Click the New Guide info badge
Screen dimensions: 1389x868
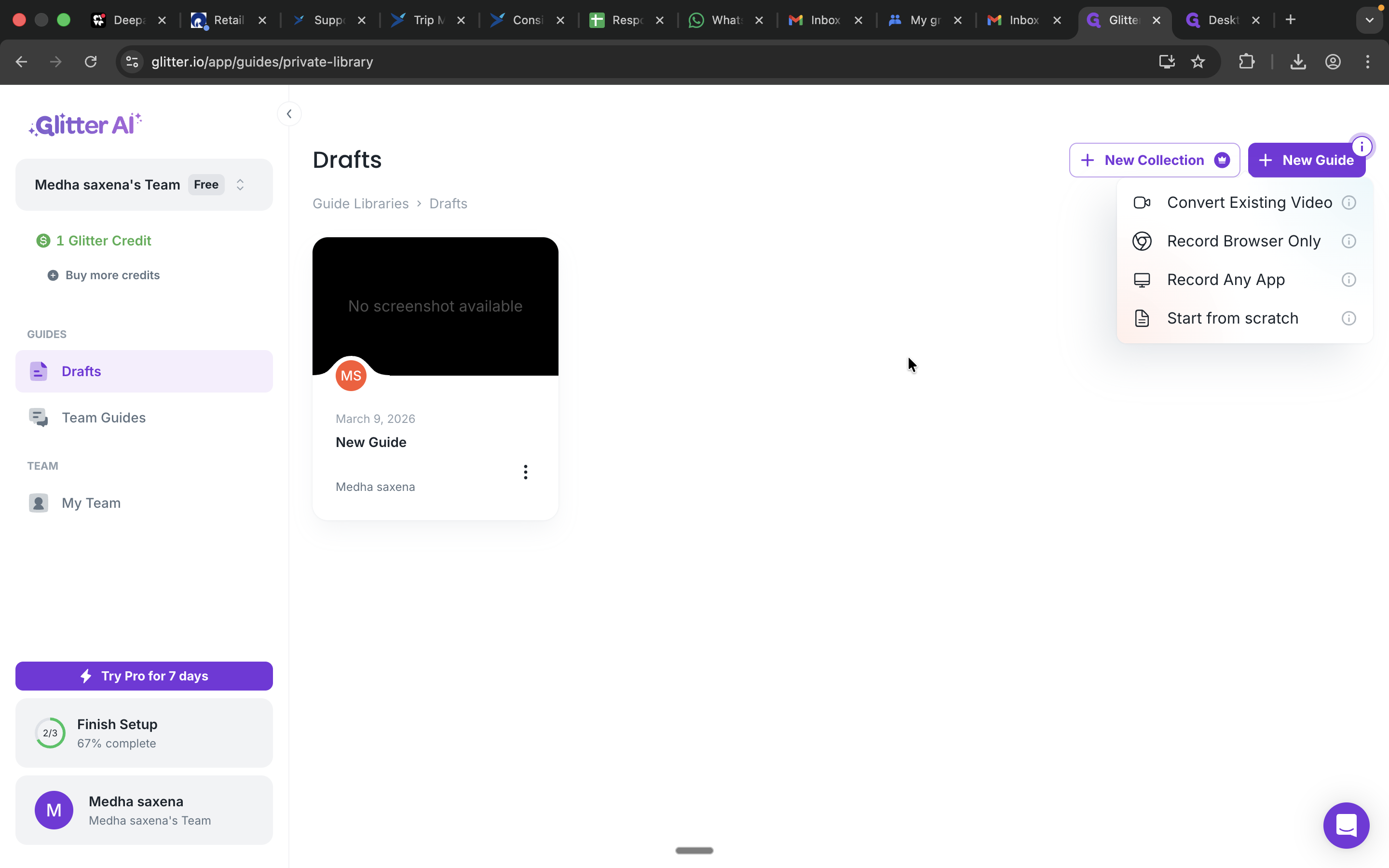tap(1362, 147)
